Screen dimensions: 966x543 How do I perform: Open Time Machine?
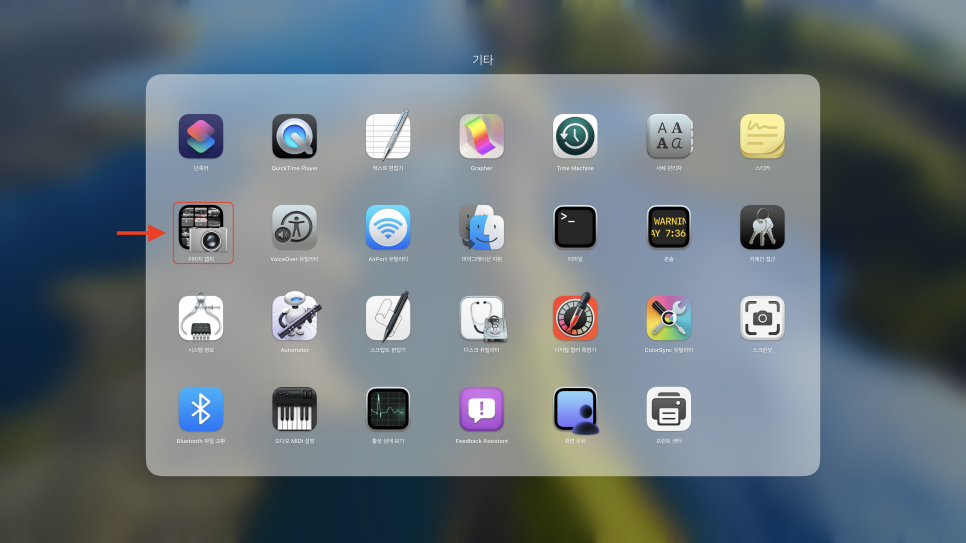pos(575,136)
